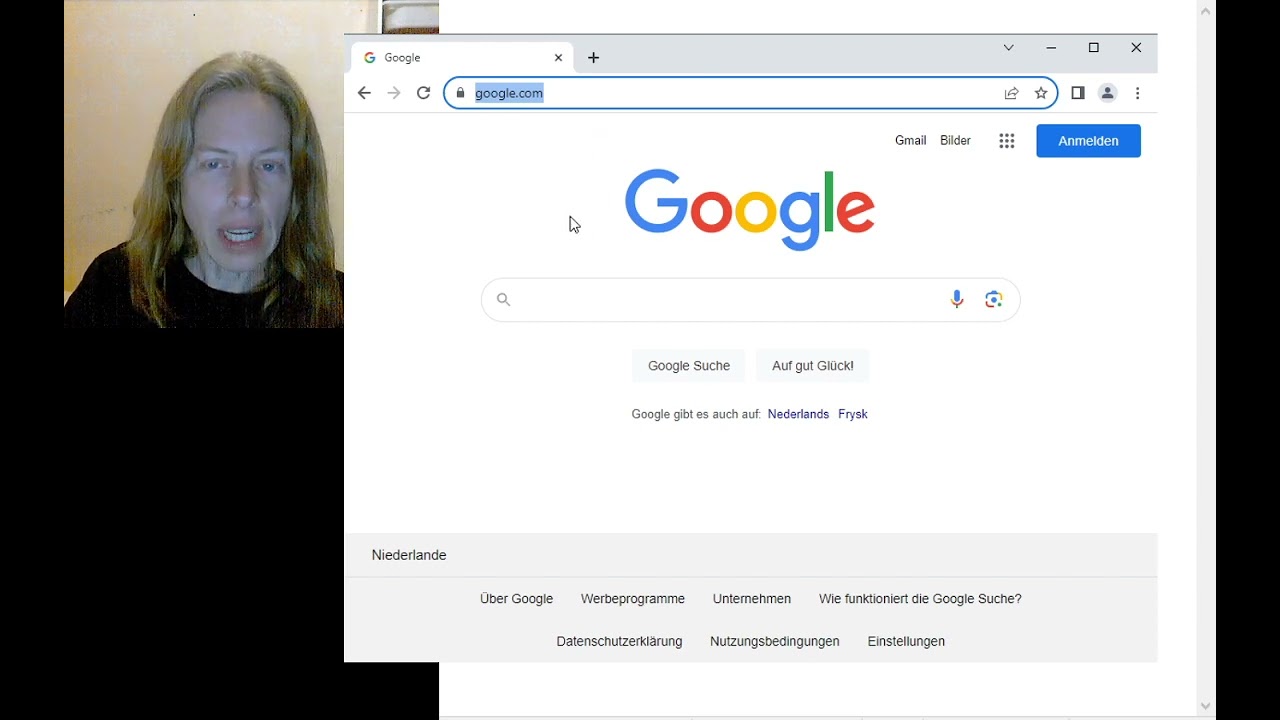The height and width of the screenshot is (720, 1280).
Task: Open the Google apps grid
Action: (1007, 141)
